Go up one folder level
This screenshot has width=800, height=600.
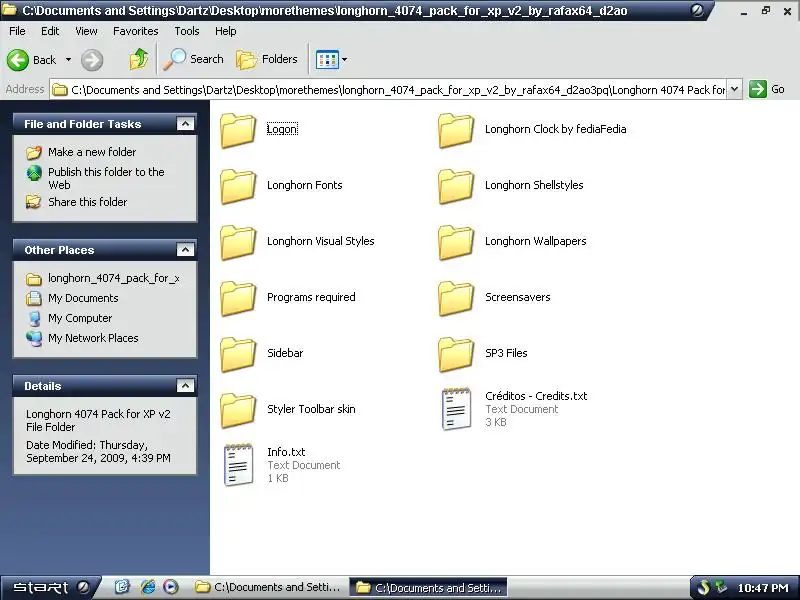click(138, 59)
